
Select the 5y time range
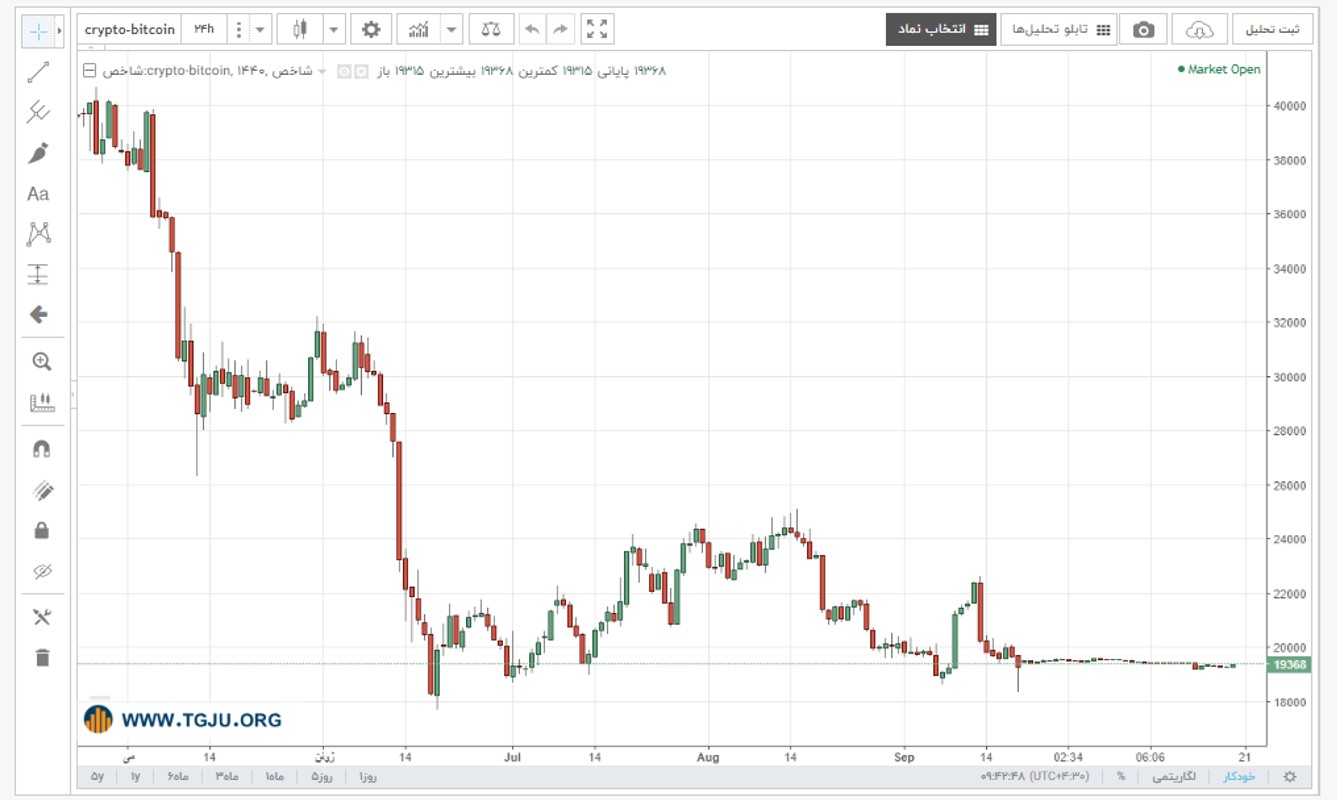97,777
